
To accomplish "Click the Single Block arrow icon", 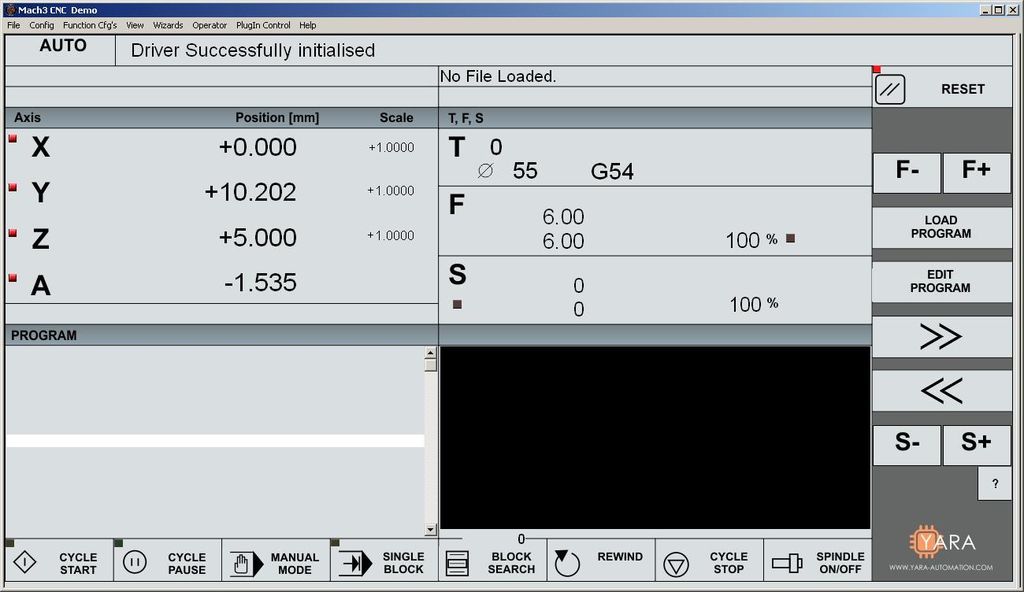I will point(355,563).
